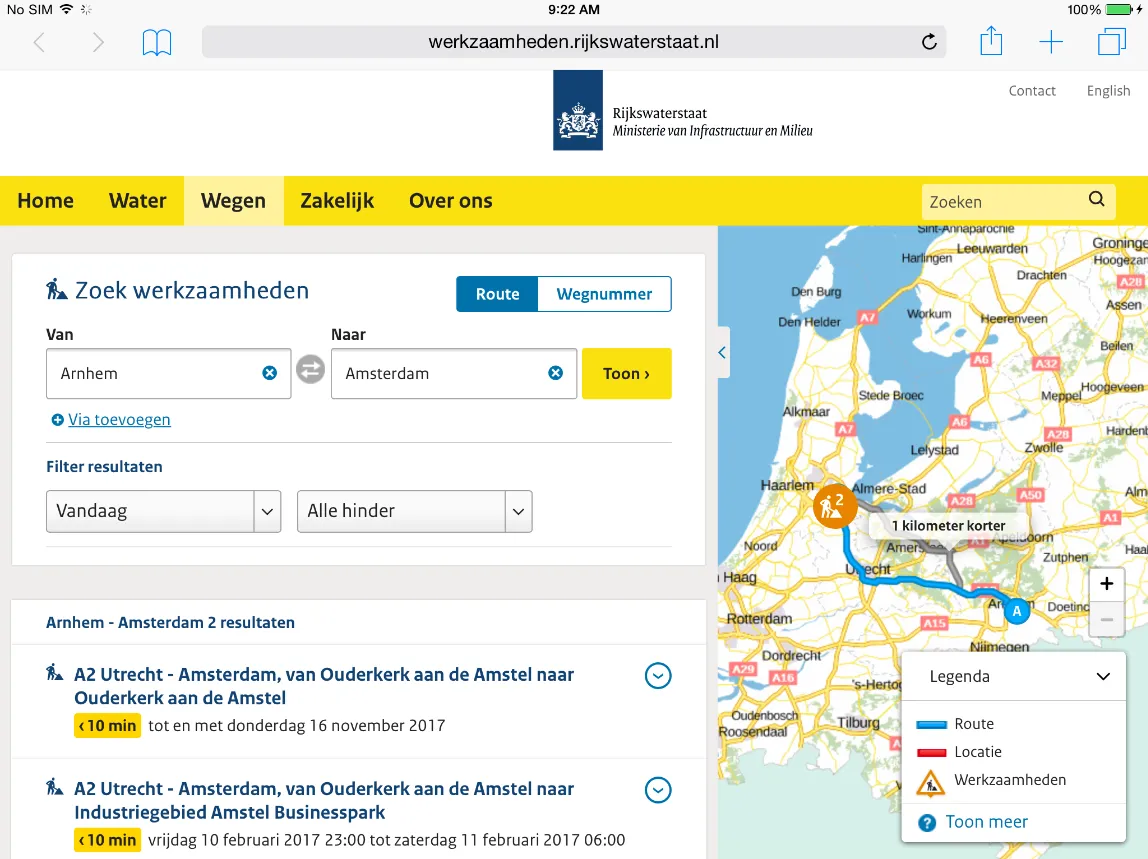
Task: Open the Vandaag filter dropdown
Action: [x=267, y=511]
